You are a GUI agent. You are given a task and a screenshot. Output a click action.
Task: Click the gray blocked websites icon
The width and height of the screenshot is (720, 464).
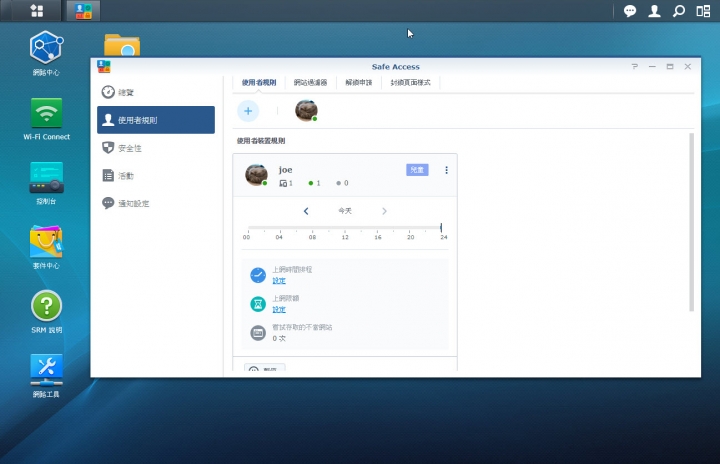(x=258, y=333)
